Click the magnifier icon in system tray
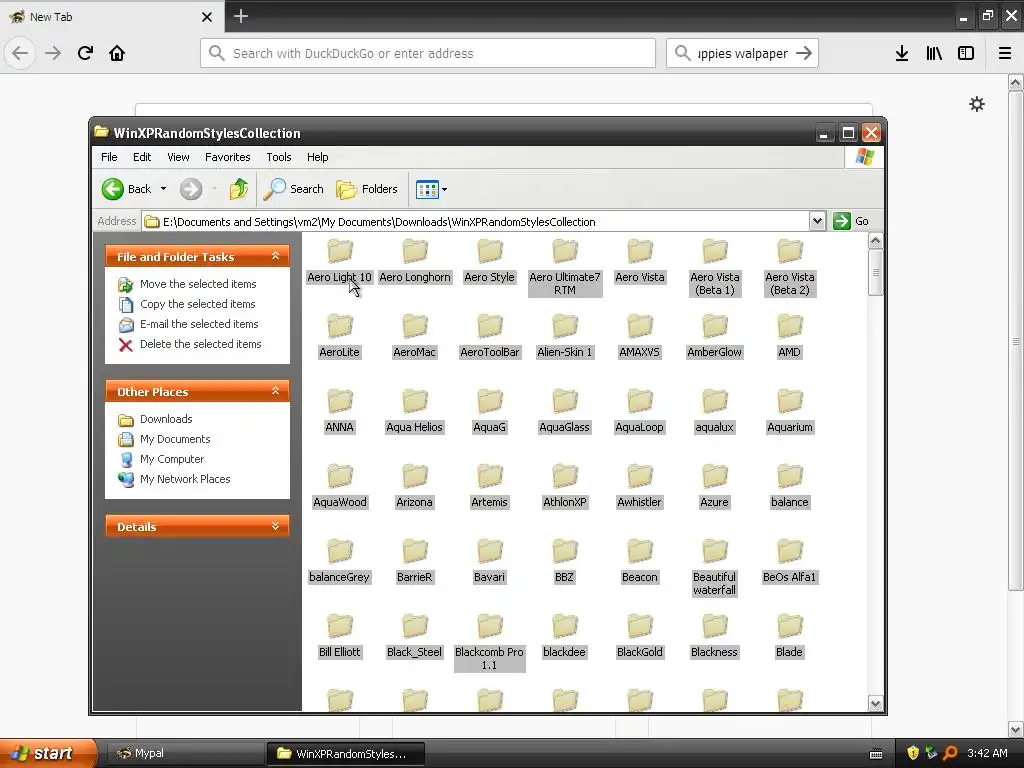The height and width of the screenshot is (768, 1024). pyautogui.click(x=950, y=753)
